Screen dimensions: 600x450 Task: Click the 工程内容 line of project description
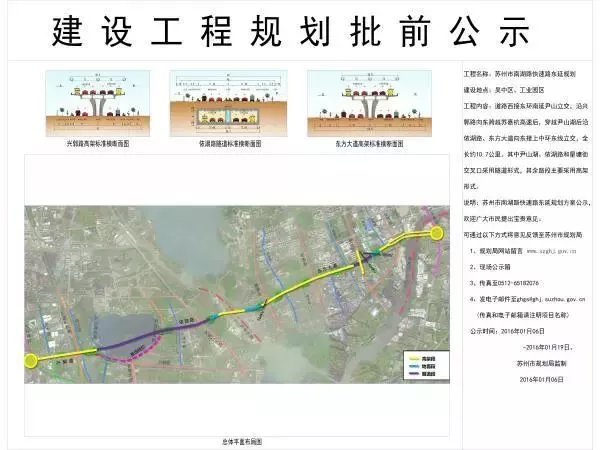(x=526, y=106)
